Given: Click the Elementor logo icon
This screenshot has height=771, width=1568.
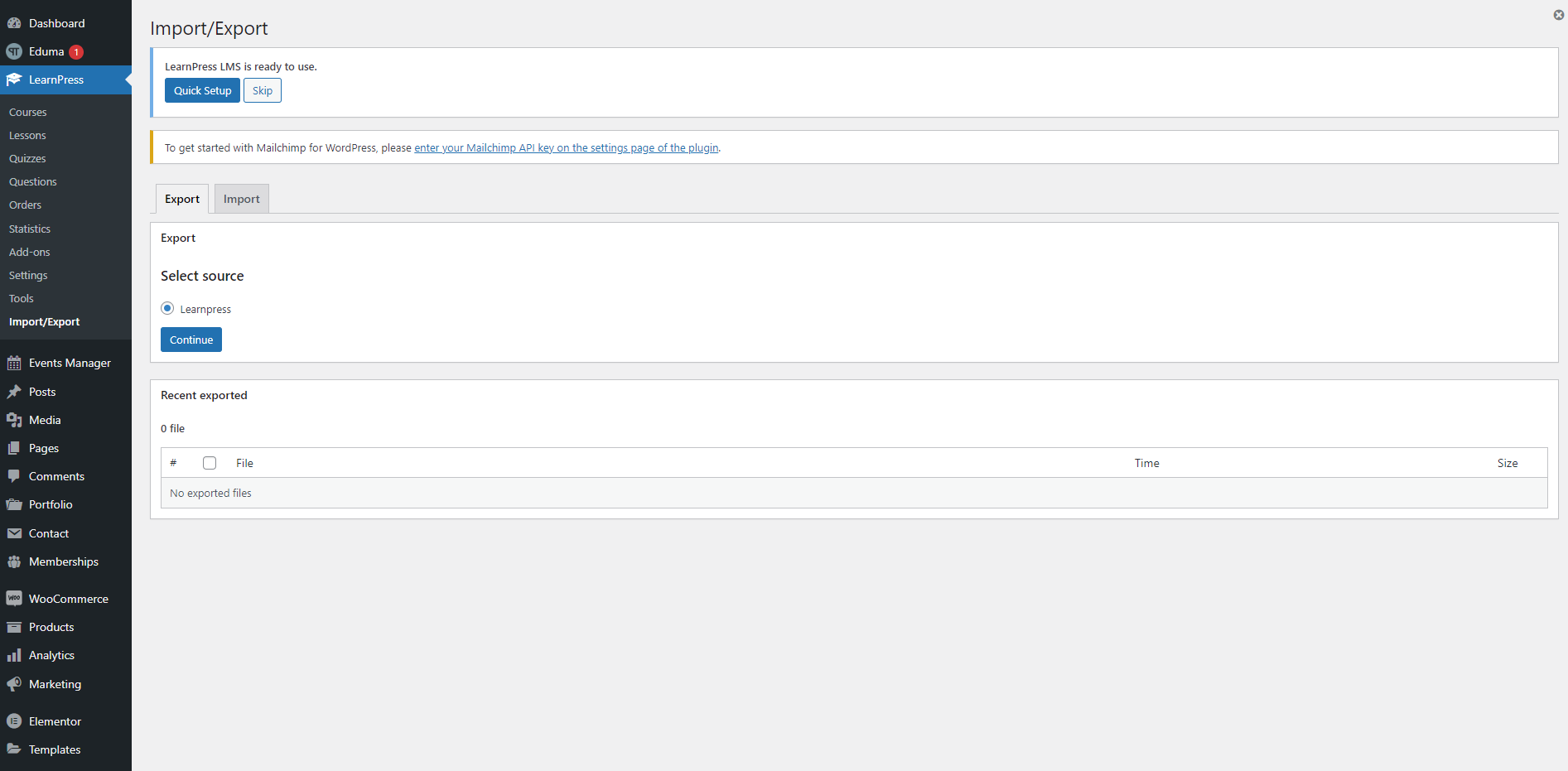Looking at the screenshot, I should tap(14, 721).
